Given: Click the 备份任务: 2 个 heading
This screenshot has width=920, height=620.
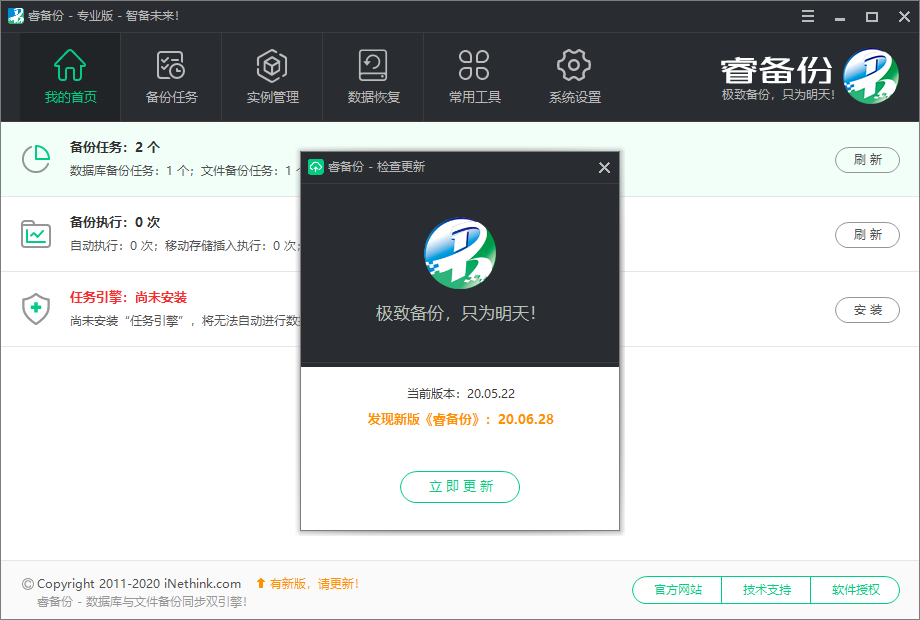Looking at the screenshot, I should (115, 147).
